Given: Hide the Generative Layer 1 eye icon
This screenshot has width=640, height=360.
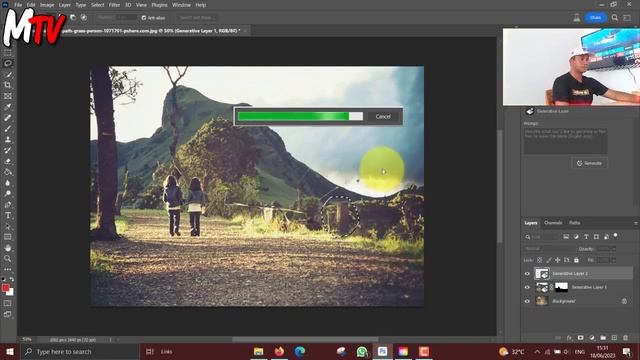Looking at the screenshot, I should click(x=527, y=287).
